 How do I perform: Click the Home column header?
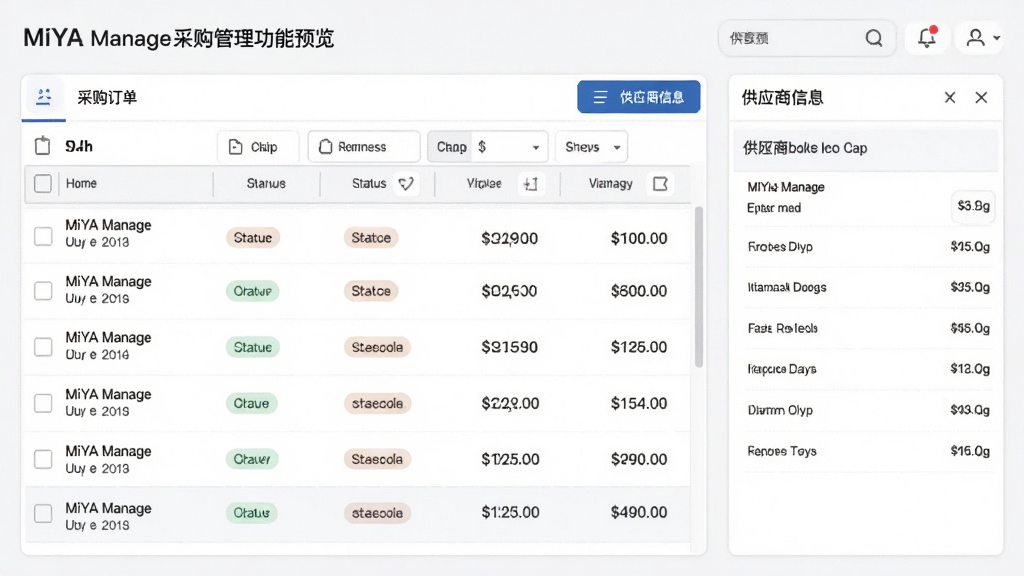pos(81,184)
